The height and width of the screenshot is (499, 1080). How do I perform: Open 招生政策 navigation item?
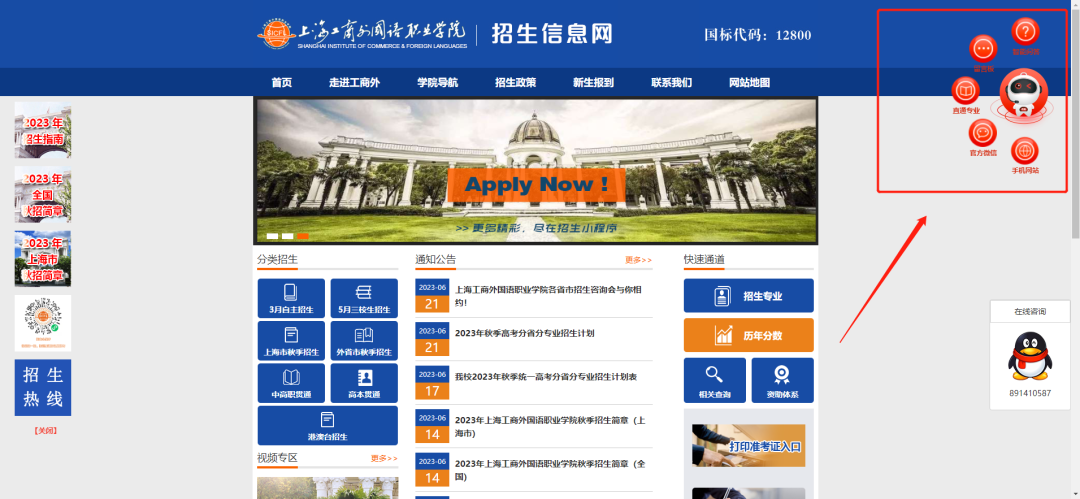click(515, 83)
